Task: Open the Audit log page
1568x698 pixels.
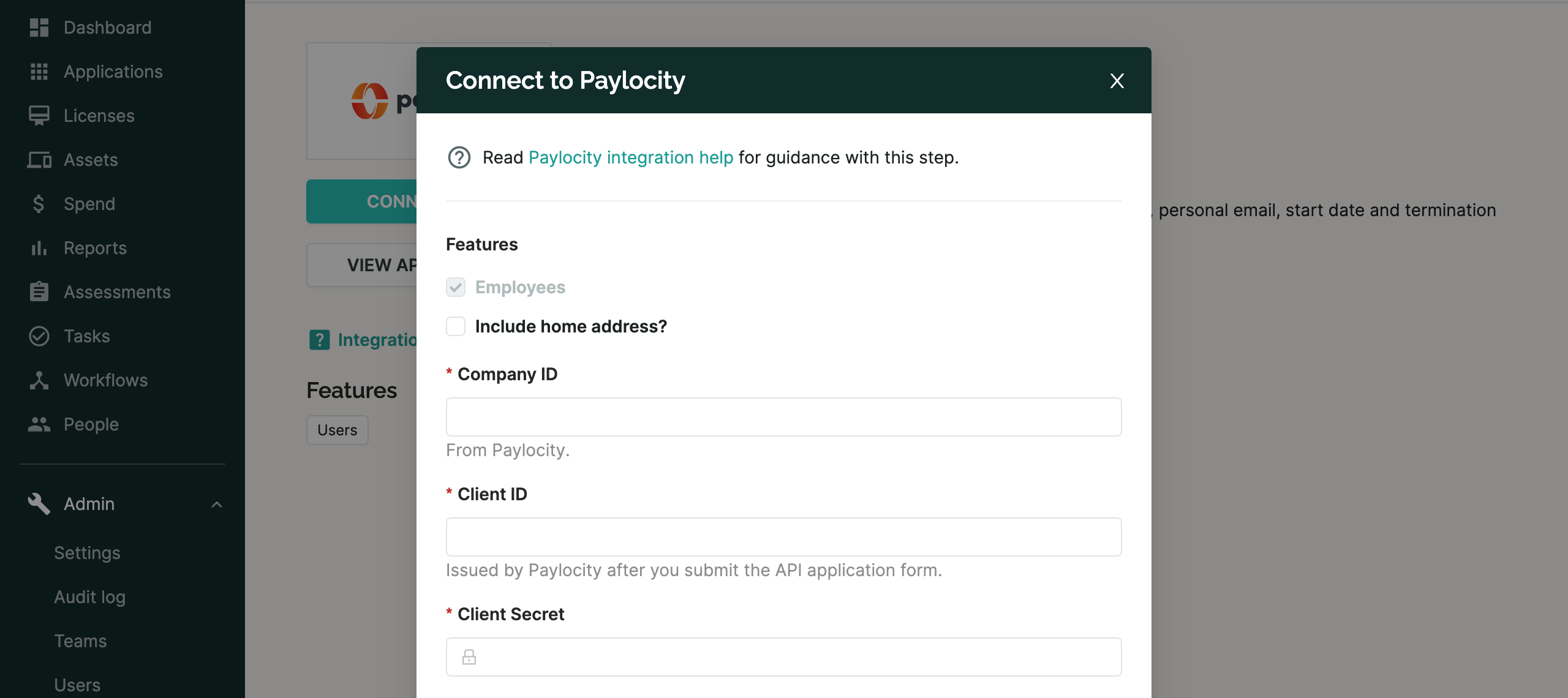Action: click(x=89, y=596)
